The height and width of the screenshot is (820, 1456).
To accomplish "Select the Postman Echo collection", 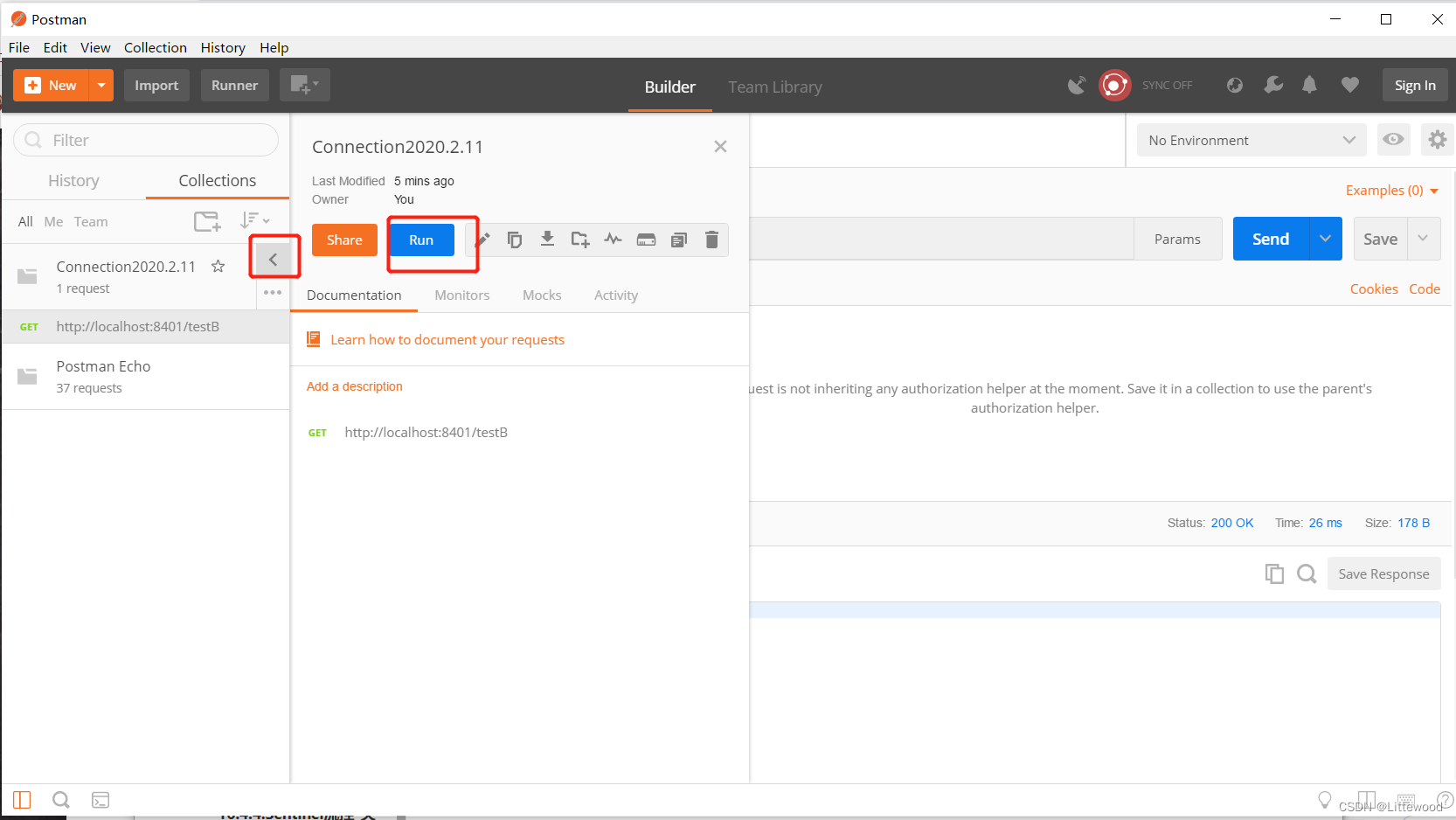I will pos(145,376).
